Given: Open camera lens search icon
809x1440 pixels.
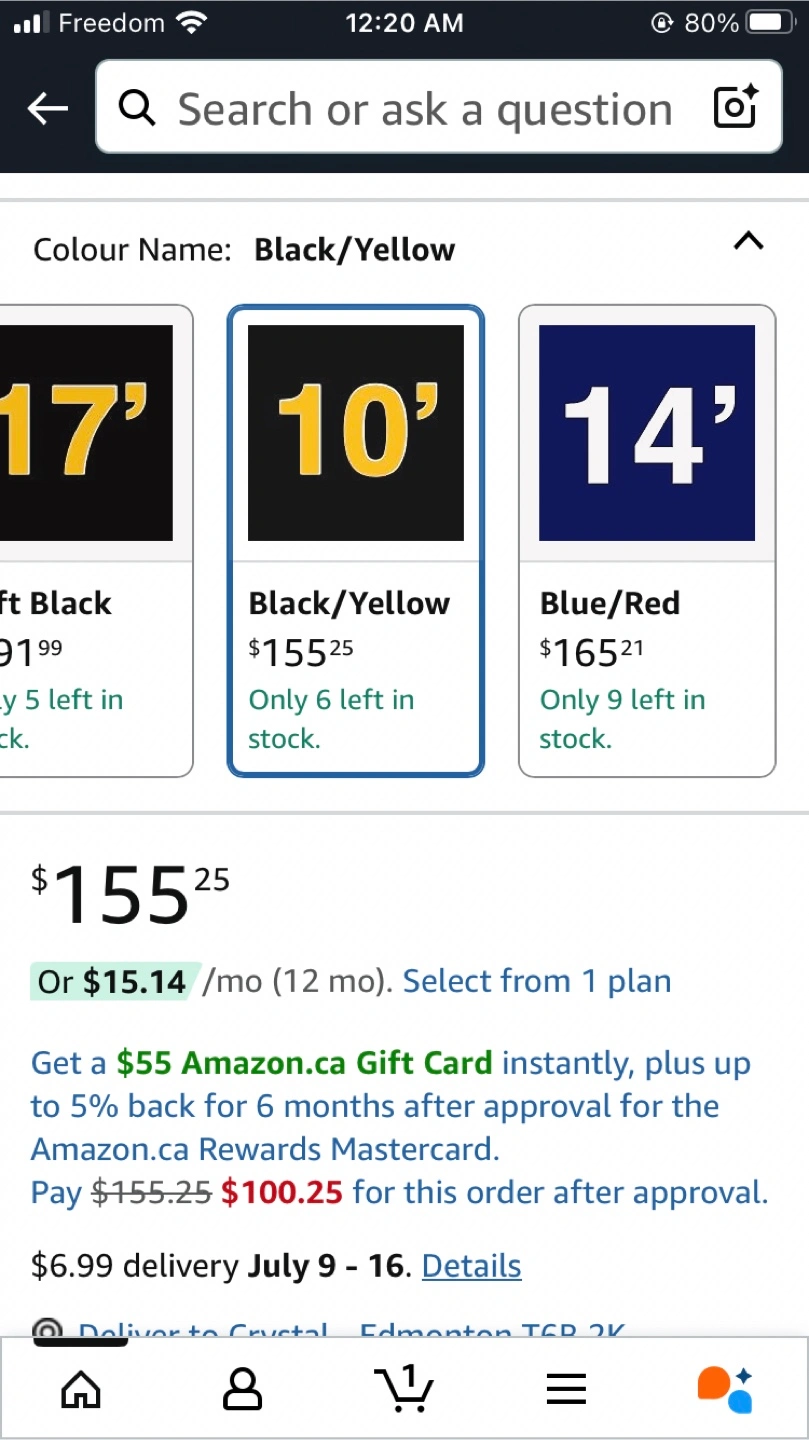Looking at the screenshot, I should 735,107.
